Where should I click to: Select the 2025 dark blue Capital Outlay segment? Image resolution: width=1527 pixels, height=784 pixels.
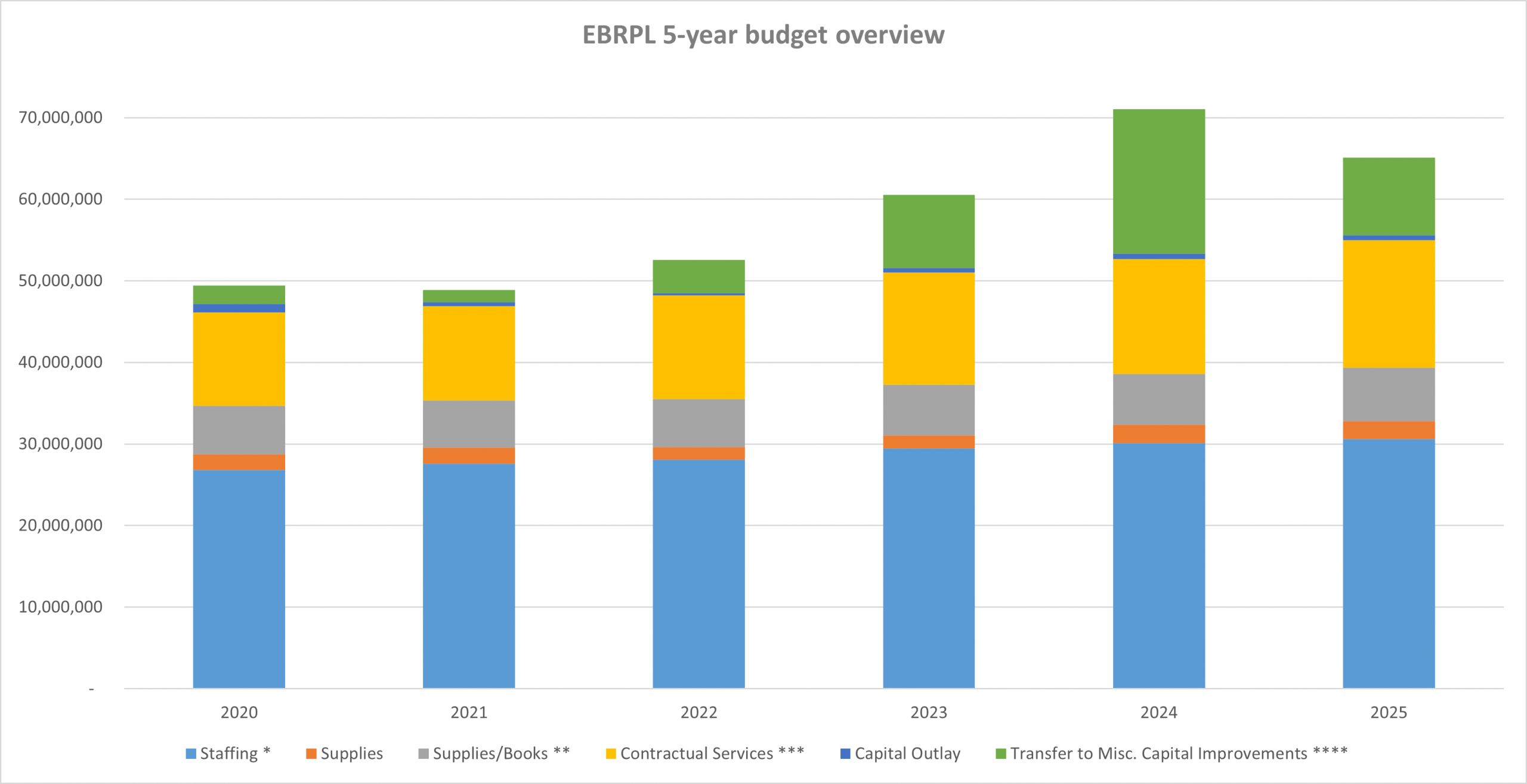[1389, 238]
